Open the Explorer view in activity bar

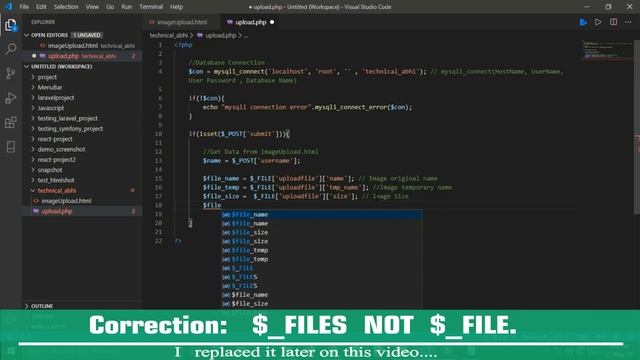[11, 25]
